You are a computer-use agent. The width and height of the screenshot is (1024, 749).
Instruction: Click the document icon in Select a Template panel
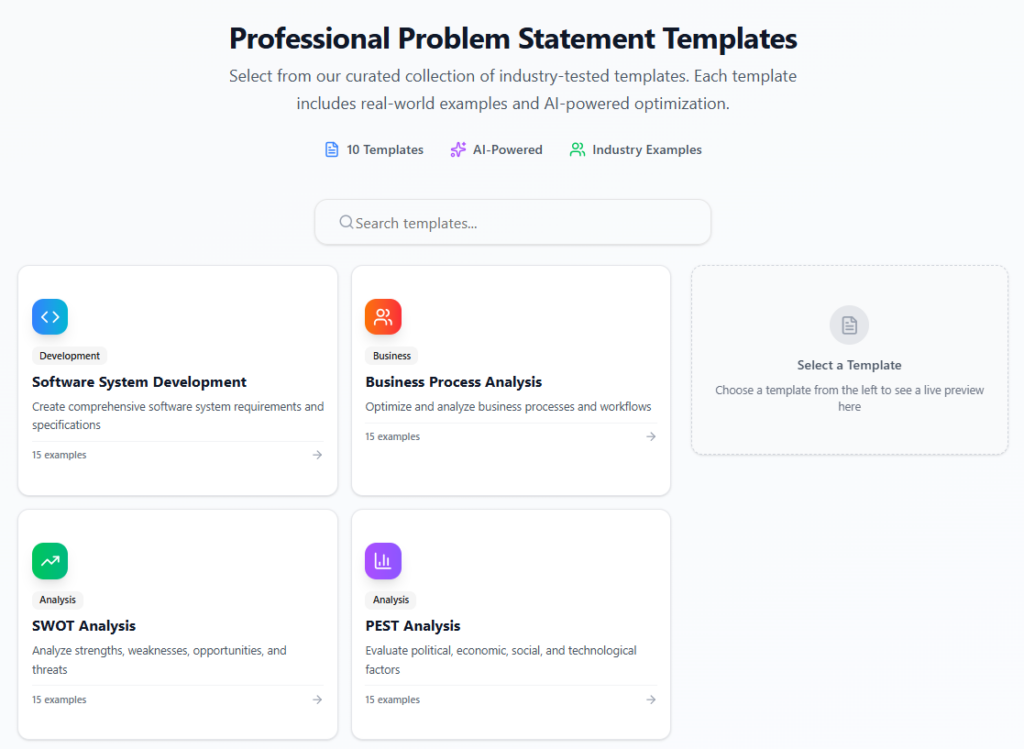tap(849, 324)
